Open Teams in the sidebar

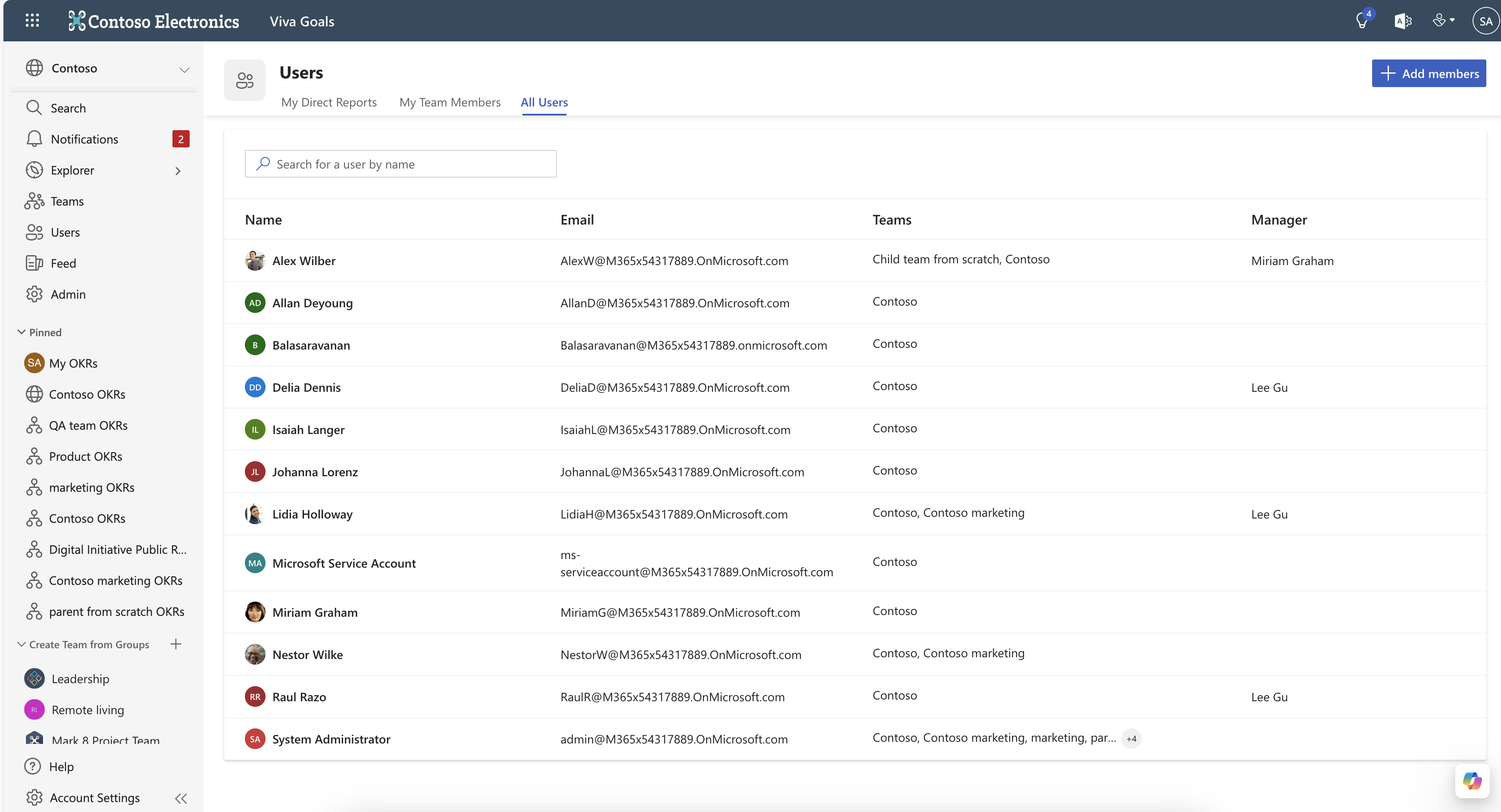click(x=67, y=201)
